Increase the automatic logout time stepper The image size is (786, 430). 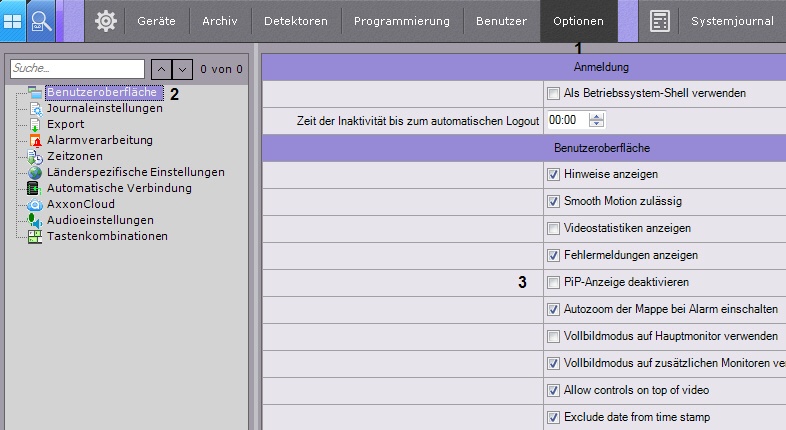[x=597, y=116]
